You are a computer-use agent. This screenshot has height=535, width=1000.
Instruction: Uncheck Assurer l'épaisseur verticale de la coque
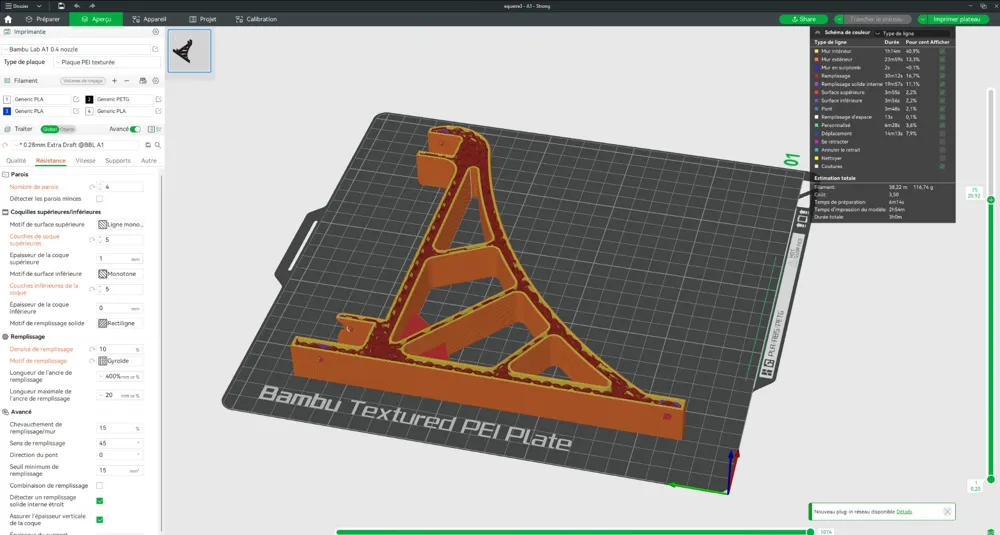tap(99, 520)
